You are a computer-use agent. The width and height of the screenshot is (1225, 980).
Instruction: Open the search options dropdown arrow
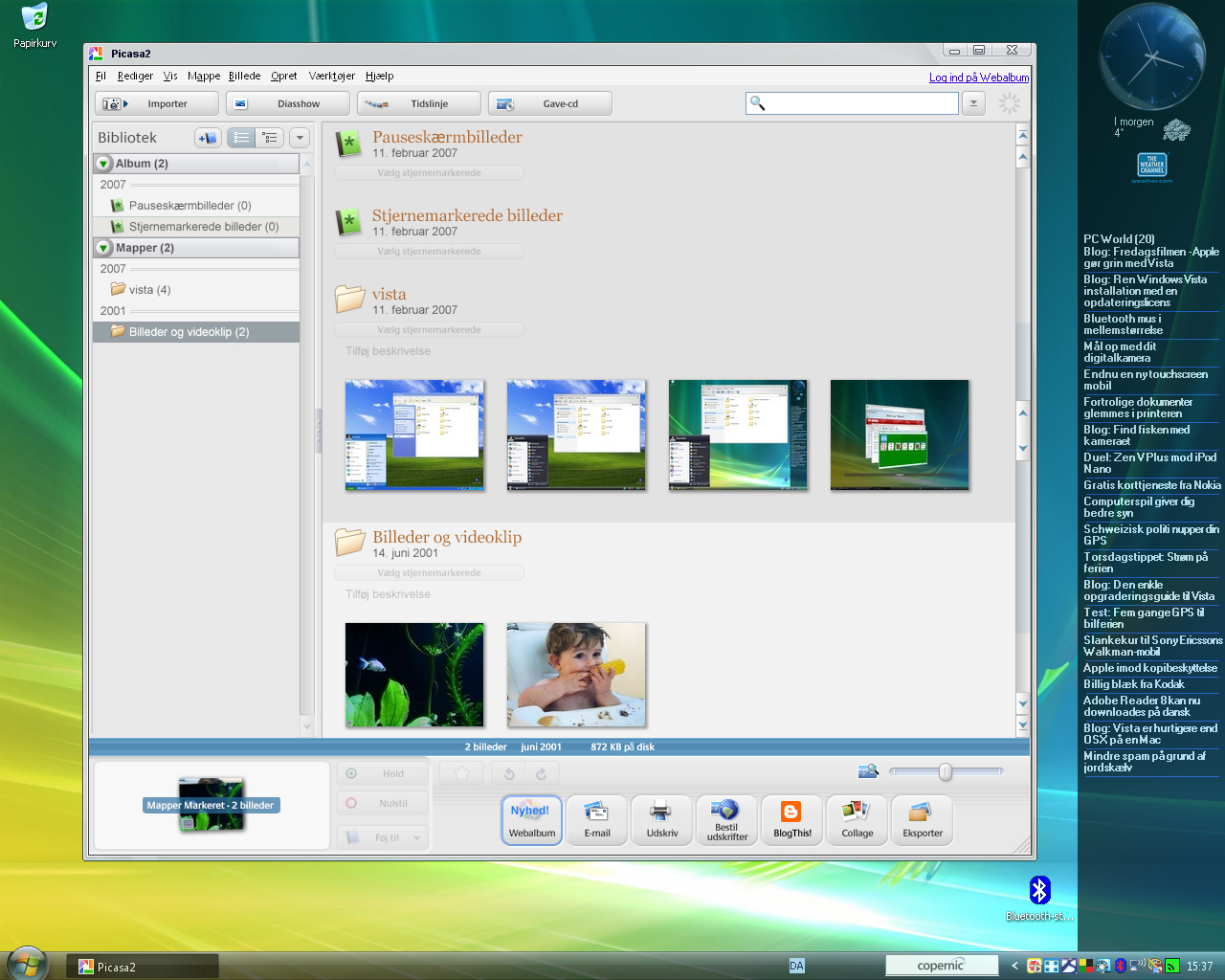973,103
